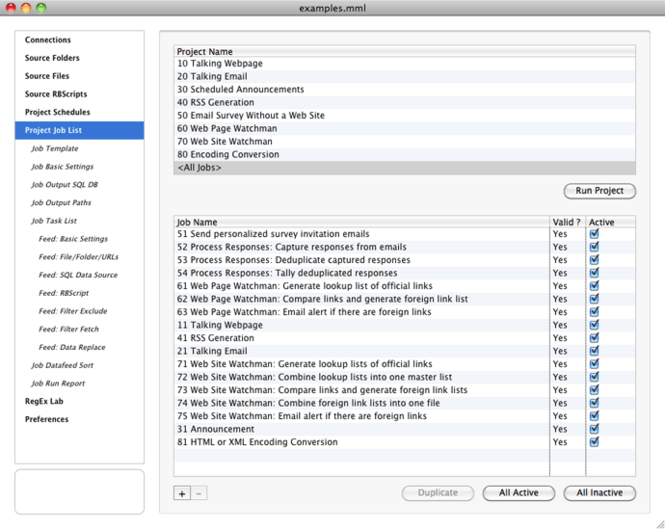Uncheck Active for 53 Deduplicate captured responses
Screen dimensions: 665x529
pos(594,260)
